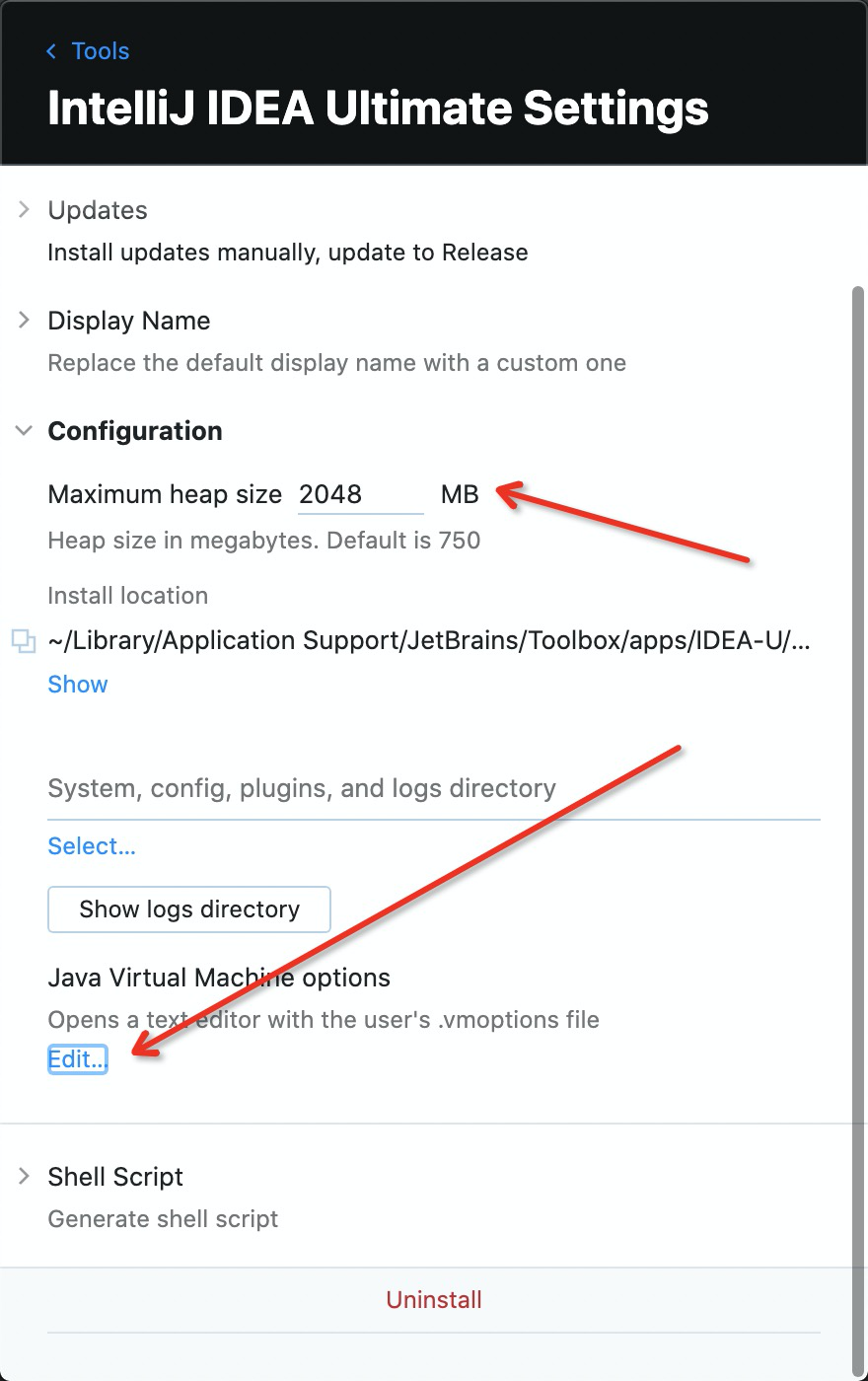The width and height of the screenshot is (868, 1381).
Task: Click 'Java Virtual Machine options' label
Action: pyautogui.click(x=219, y=979)
